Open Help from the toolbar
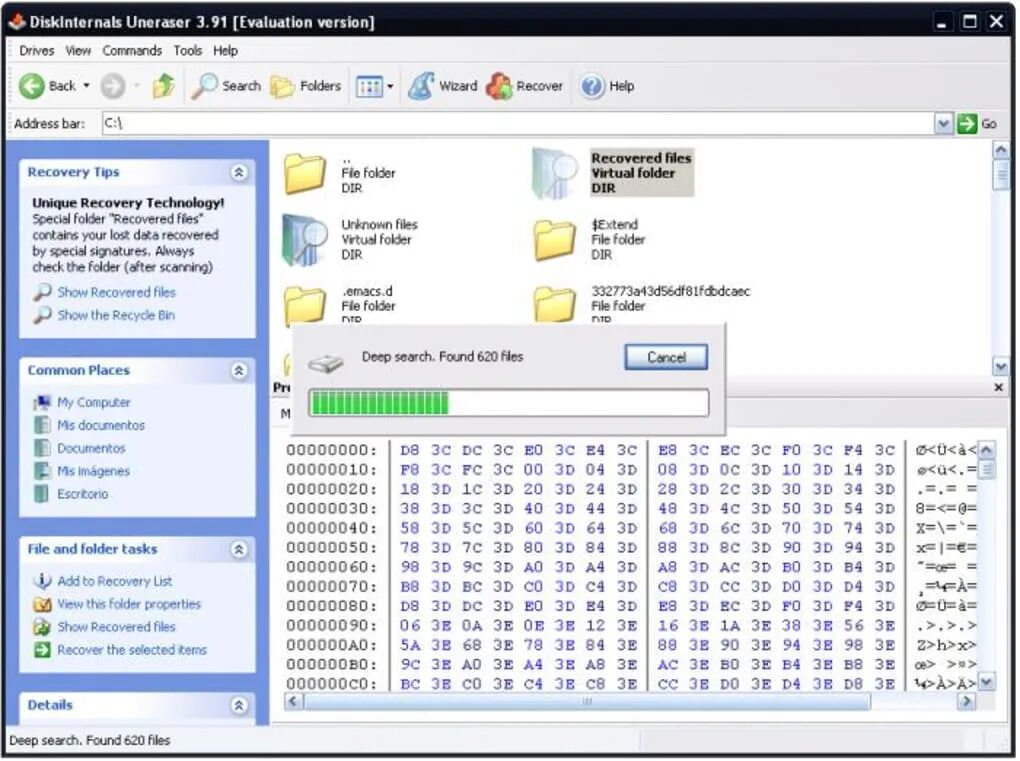The image size is (1020, 761). point(607,86)
